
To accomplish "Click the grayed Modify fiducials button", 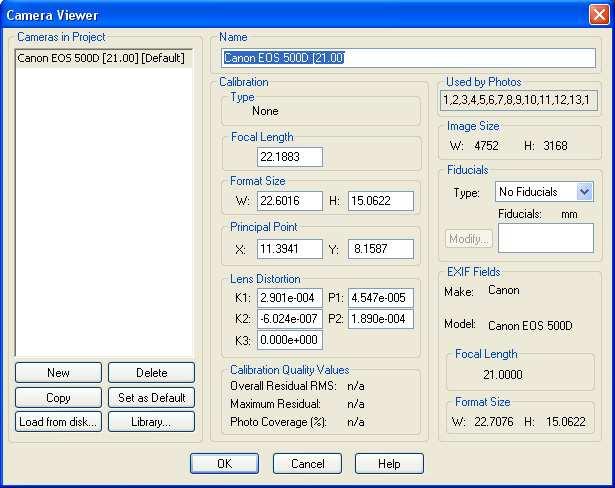I will click(469, 239).
